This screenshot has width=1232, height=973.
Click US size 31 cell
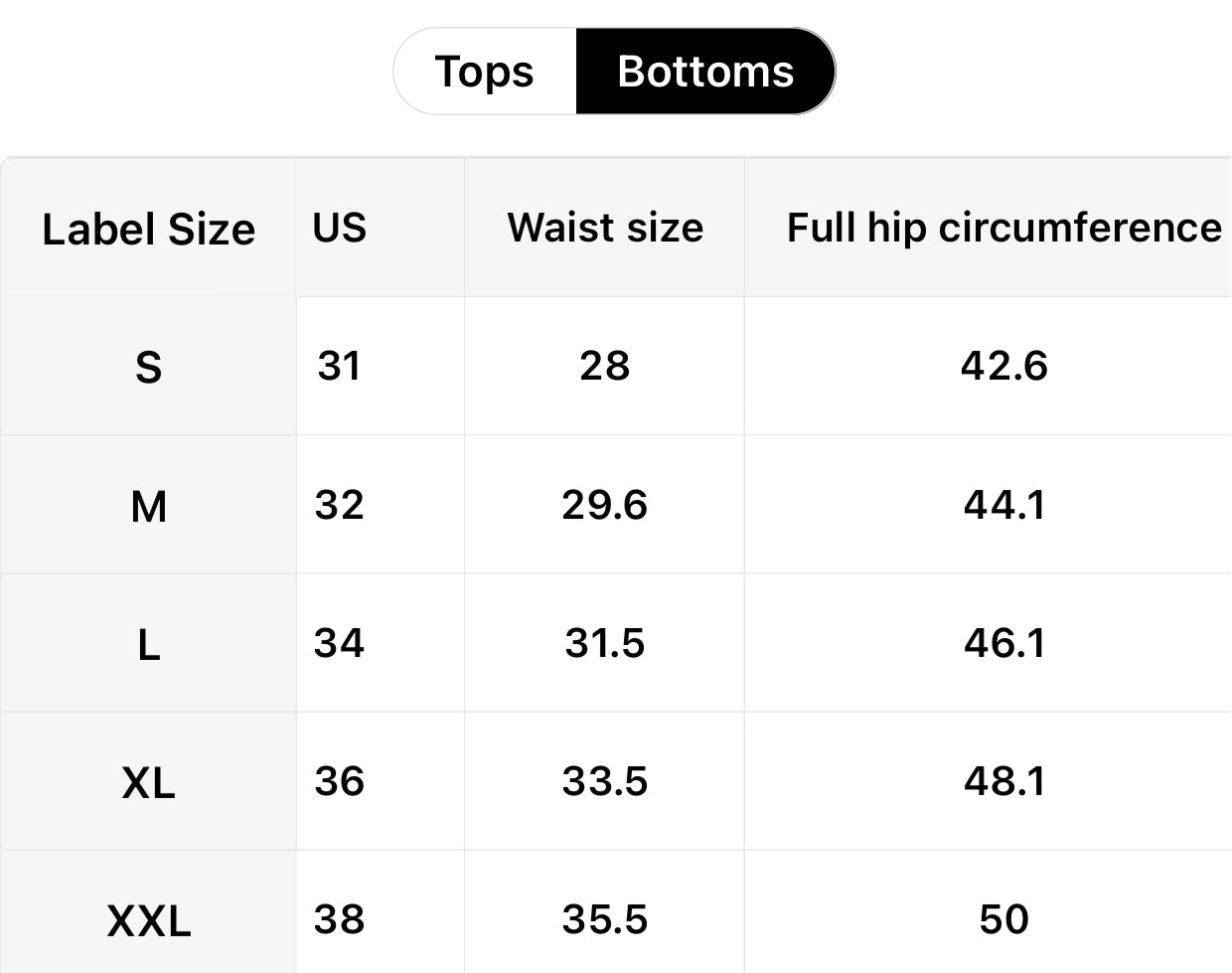click(x=340, y=366)
